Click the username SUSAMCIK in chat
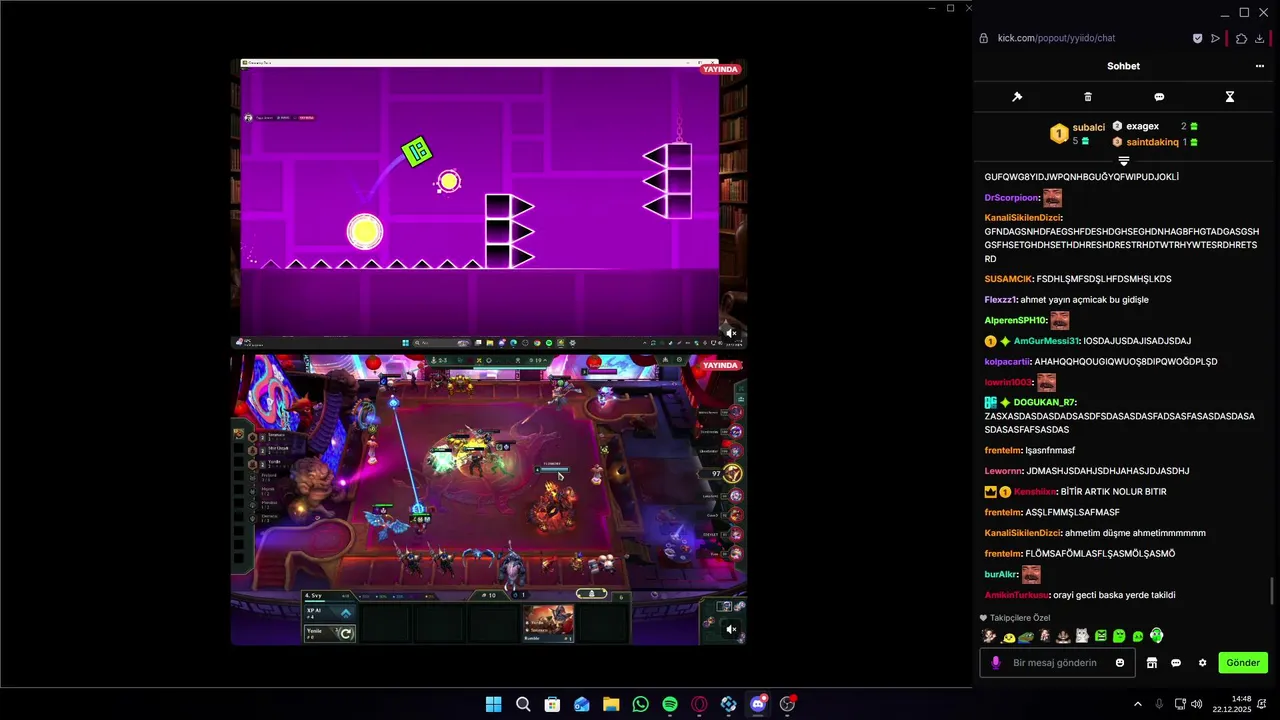The height and width of the screenshot is (720, 1280). [1008, 279]
